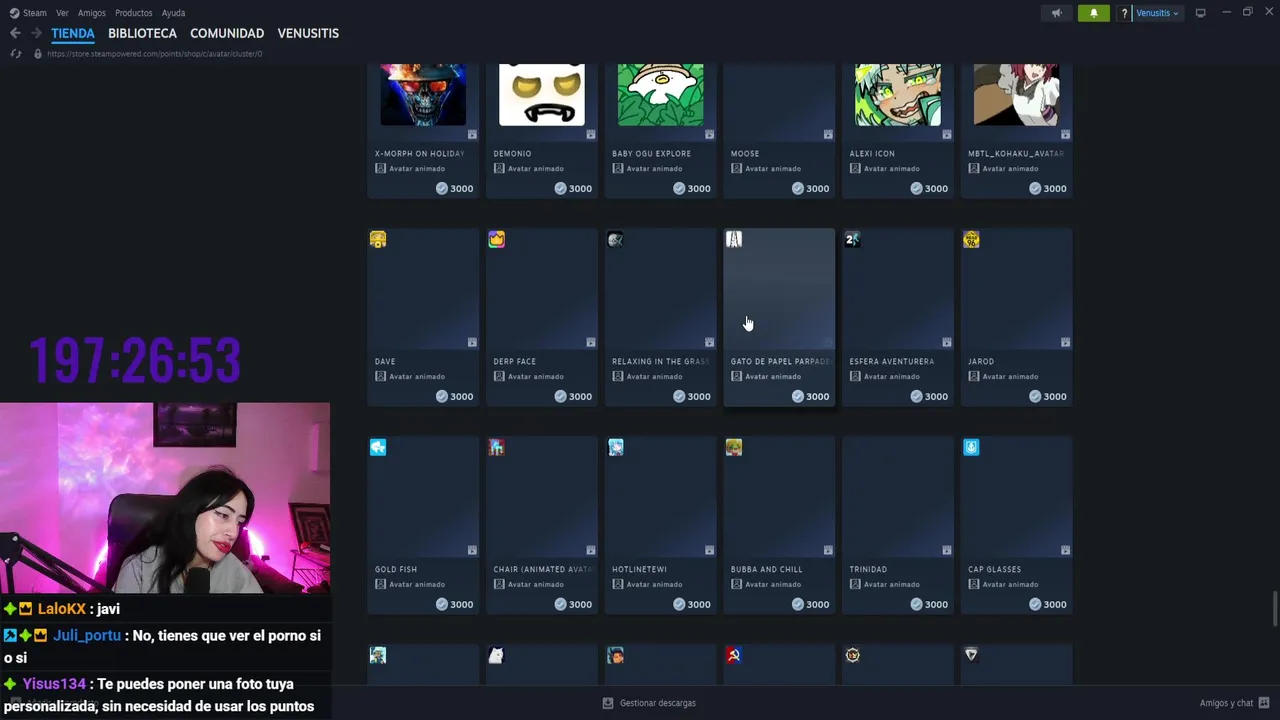Click the game icon on Hotlinetewi card
This screenshot has height=720, width=1280.
615,447
